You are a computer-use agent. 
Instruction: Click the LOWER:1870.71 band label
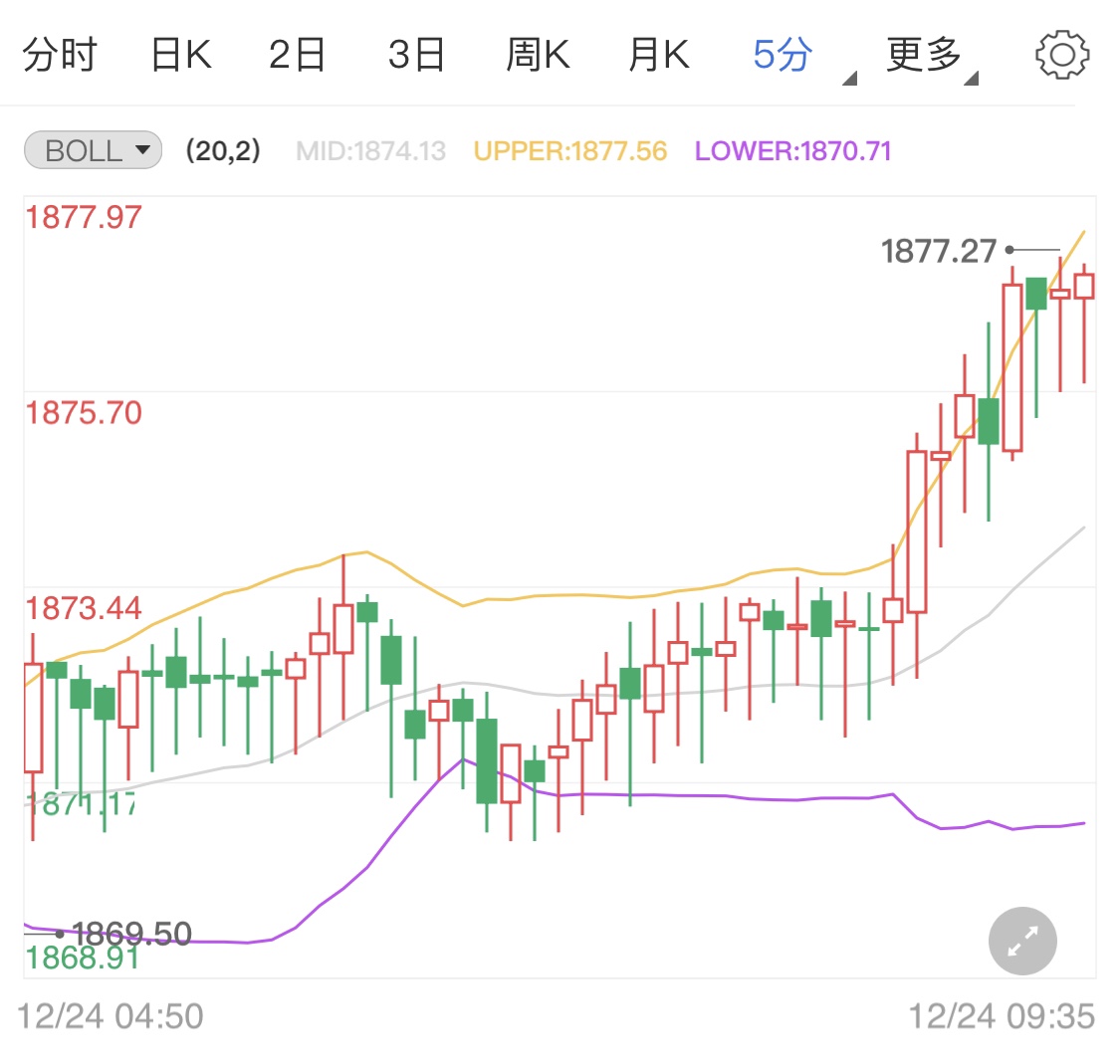click(792, 151)
